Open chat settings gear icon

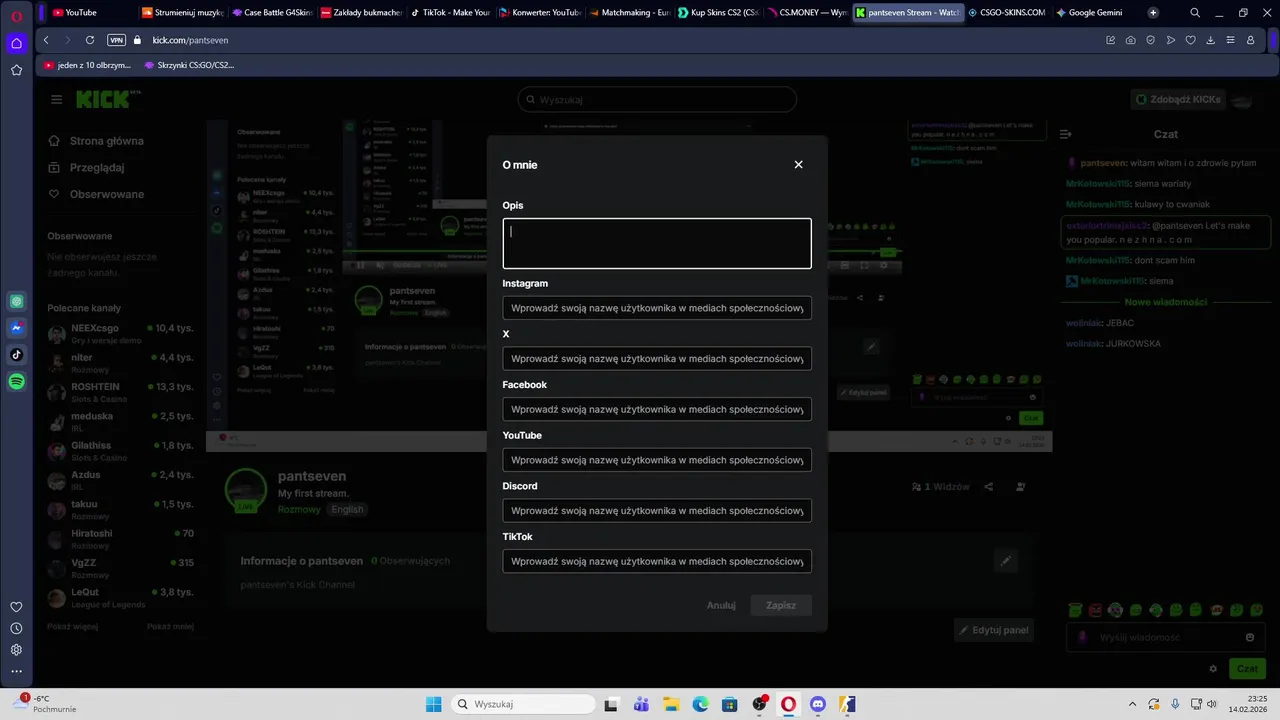tap(1214, 668)
